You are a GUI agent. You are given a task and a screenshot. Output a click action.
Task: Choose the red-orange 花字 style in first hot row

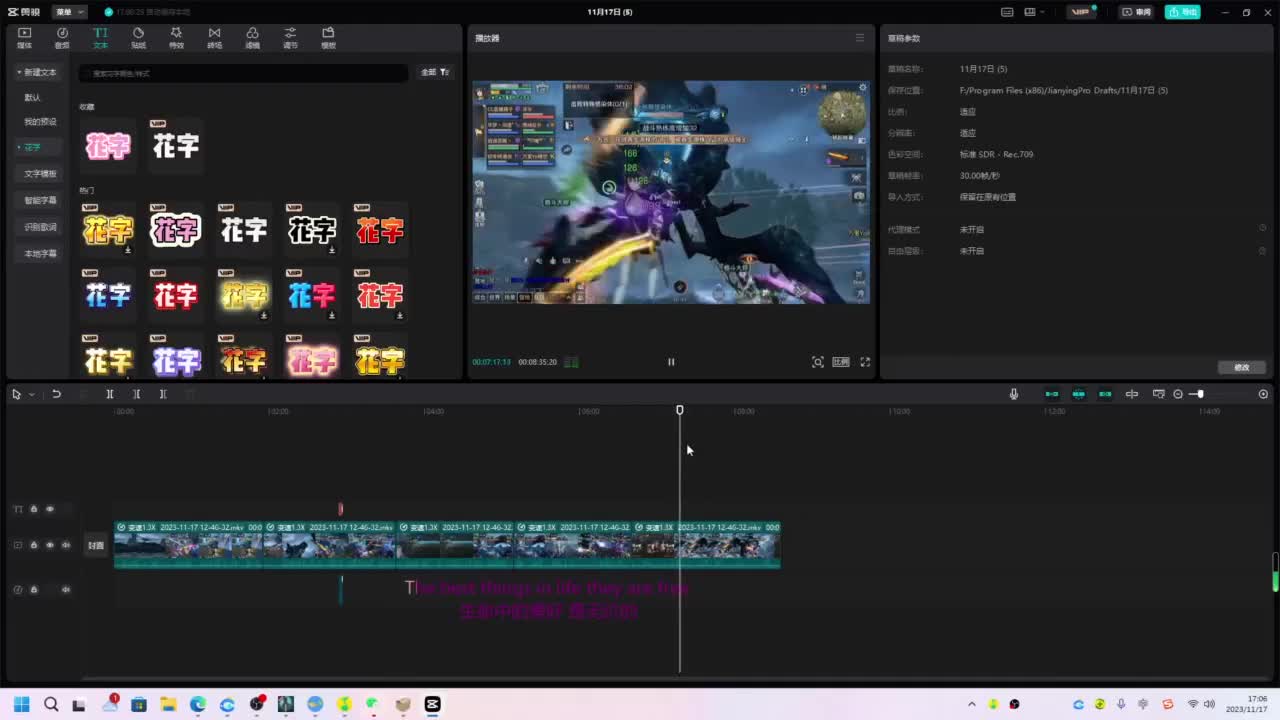coord(380,230)
